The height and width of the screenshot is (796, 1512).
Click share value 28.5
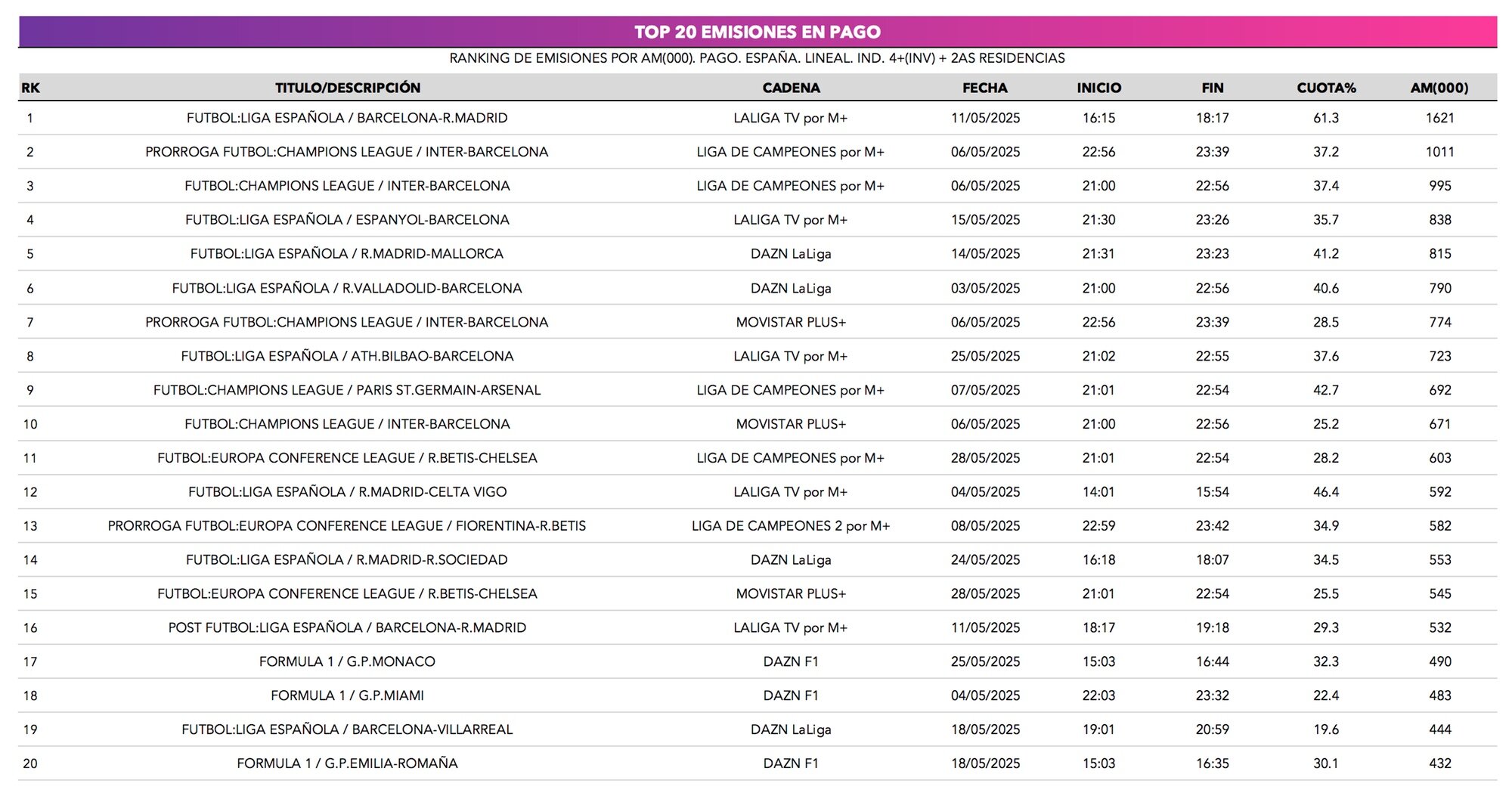click(1326, 322)
